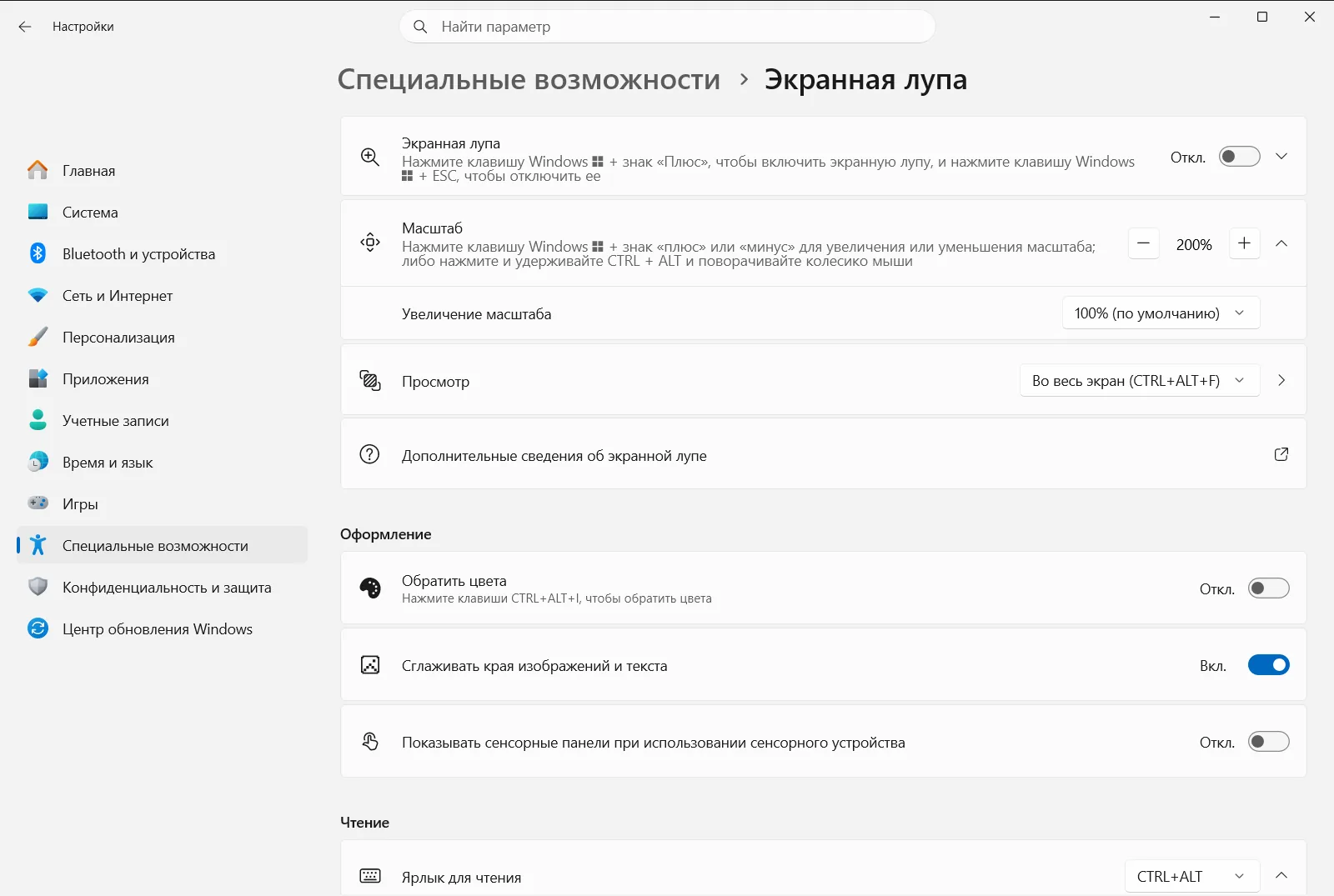The width and height of the screenshot is (1334, 896).
Task: Open the Ярлык для чтения CTRL+ALT dropdown
Action: point(1191,877)
